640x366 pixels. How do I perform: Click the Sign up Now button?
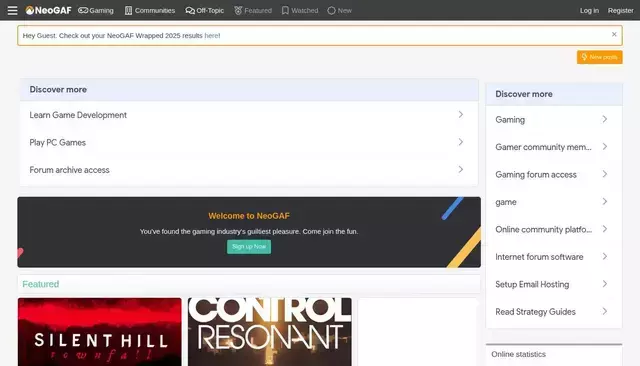[x=249, y=246]
